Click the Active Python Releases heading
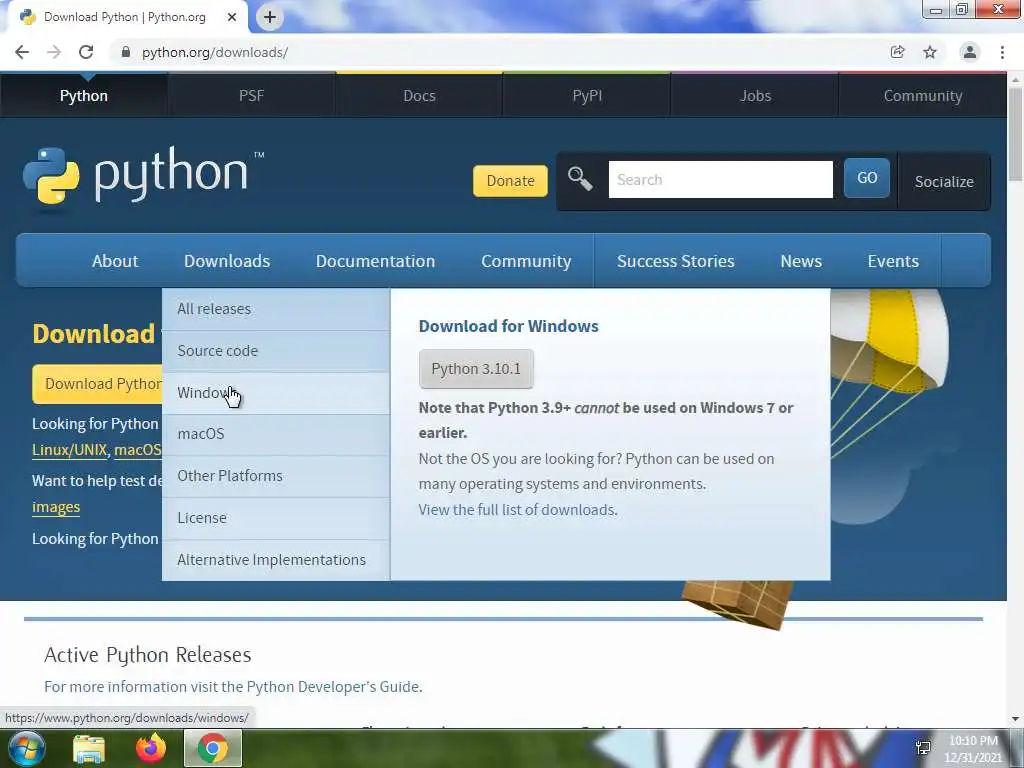This screenshot has height=768, width=1024. coord(148,654)
